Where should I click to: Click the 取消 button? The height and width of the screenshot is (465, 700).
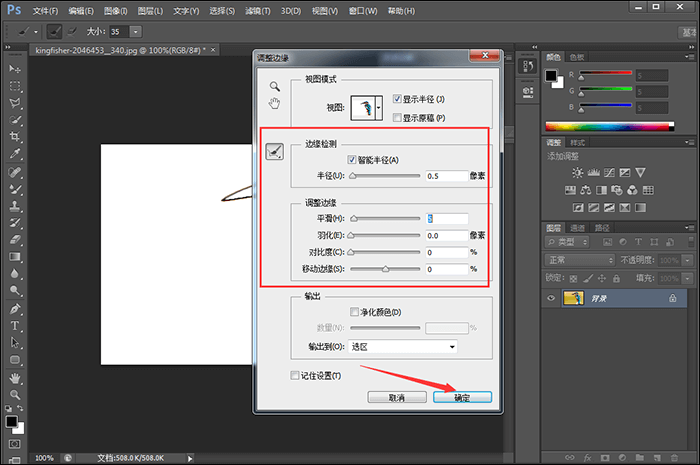pyautogui.click(x=397, y=397)
